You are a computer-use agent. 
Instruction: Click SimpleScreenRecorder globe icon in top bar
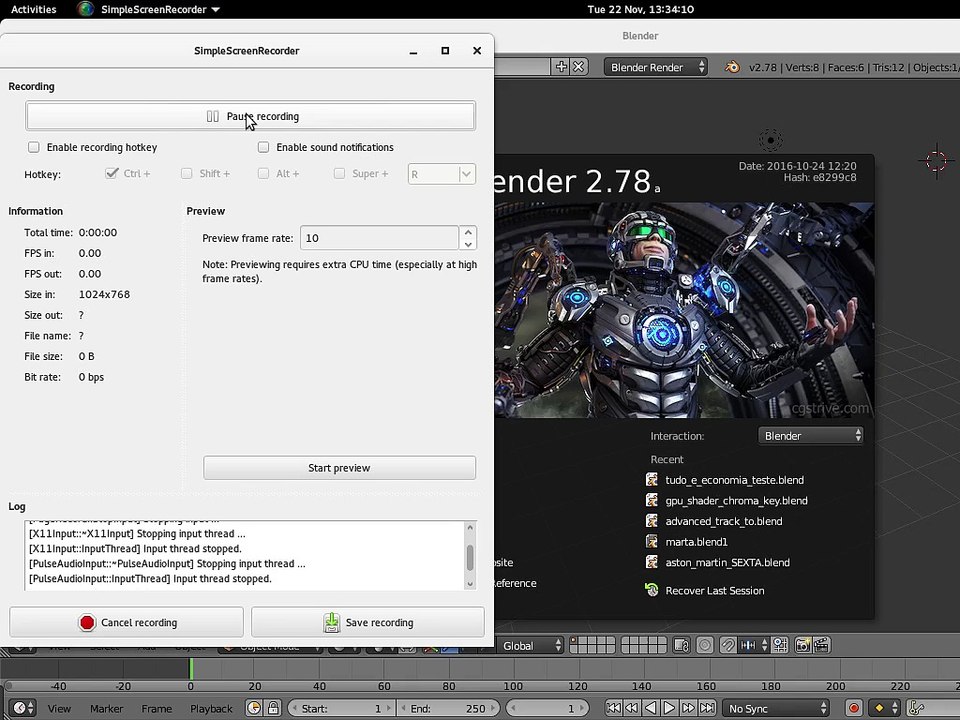click(85, 9)
